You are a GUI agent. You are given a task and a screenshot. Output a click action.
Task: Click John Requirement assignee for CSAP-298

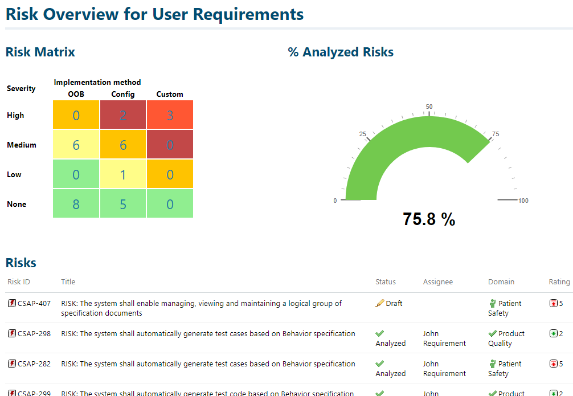click(444, 338)
